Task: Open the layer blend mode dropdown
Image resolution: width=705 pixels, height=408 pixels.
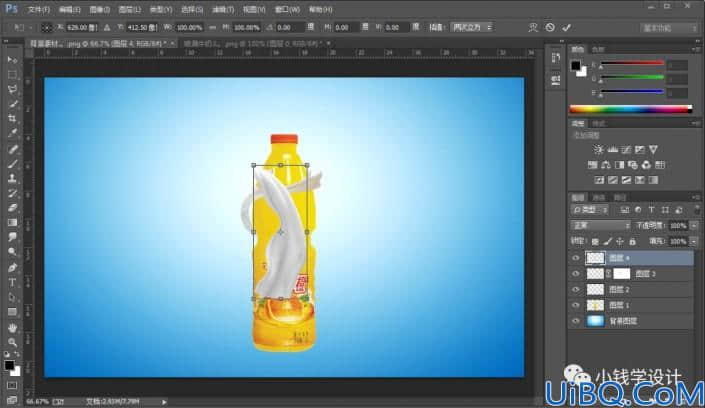Action: tap(601, 225)
